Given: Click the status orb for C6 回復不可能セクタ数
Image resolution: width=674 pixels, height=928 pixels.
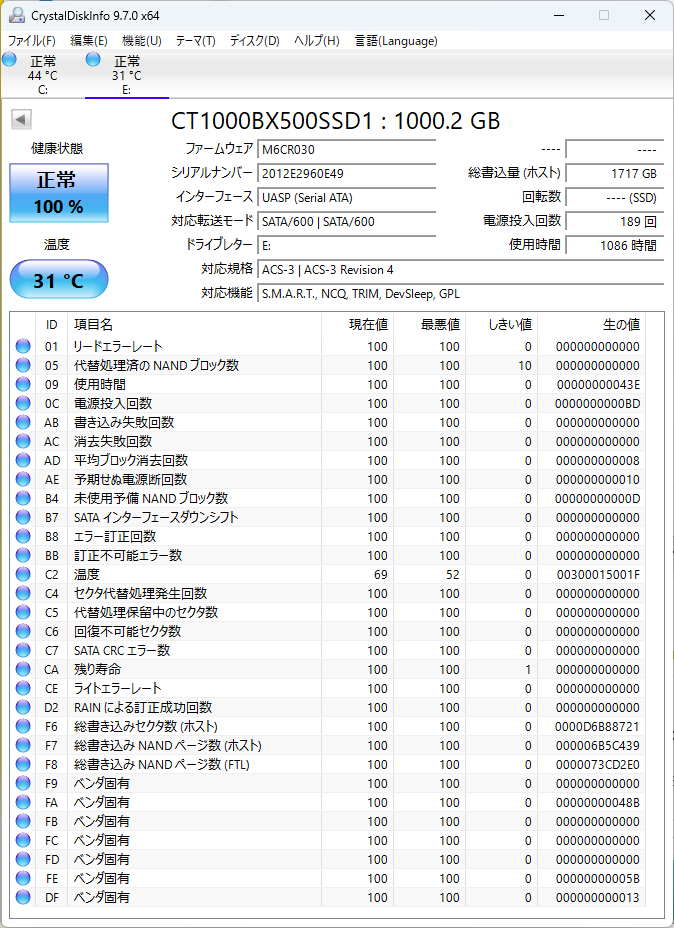Looking at the screenshot, I should [23, 631].
